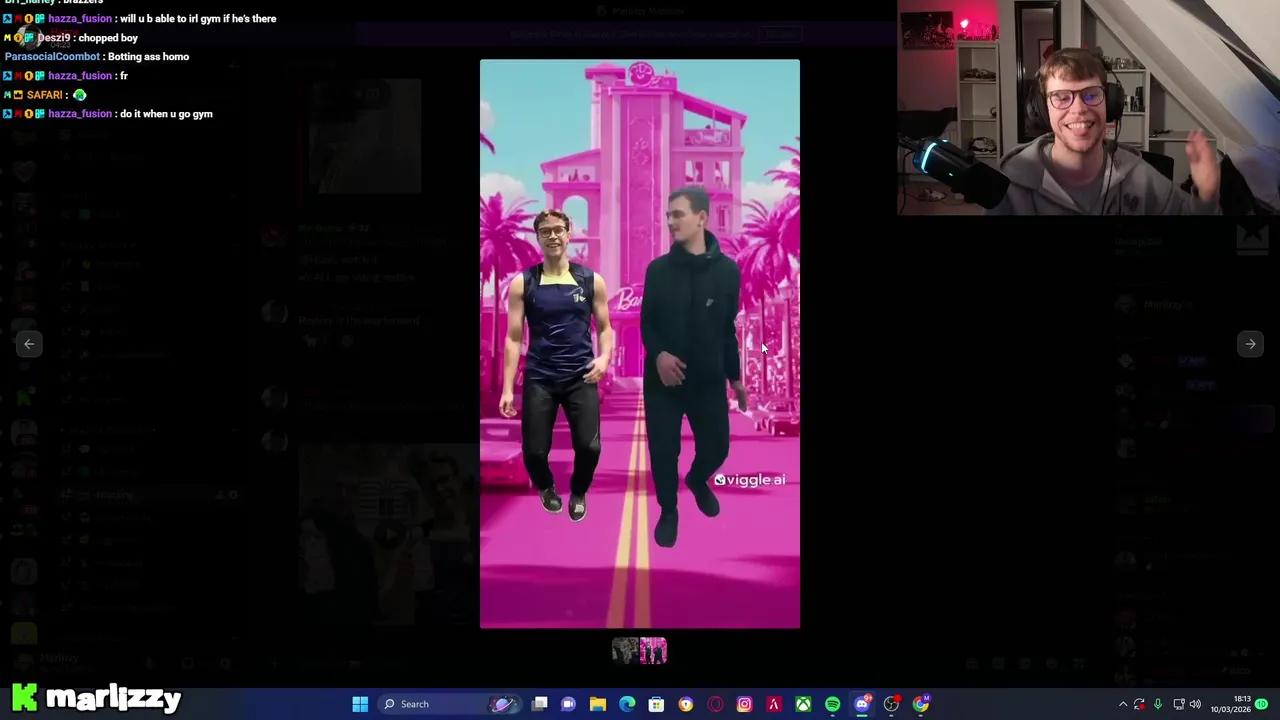Open notifications badge showing 10
1280x720 pixels.
(x=1262, y=704)
